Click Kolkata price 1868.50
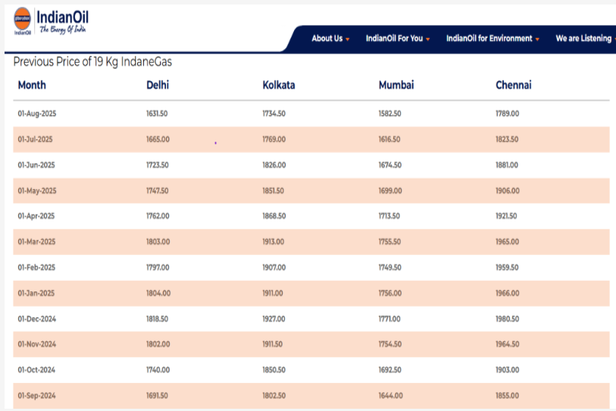Screen dimensions: 616x411 pyautogui.click(x=274, y=216)
